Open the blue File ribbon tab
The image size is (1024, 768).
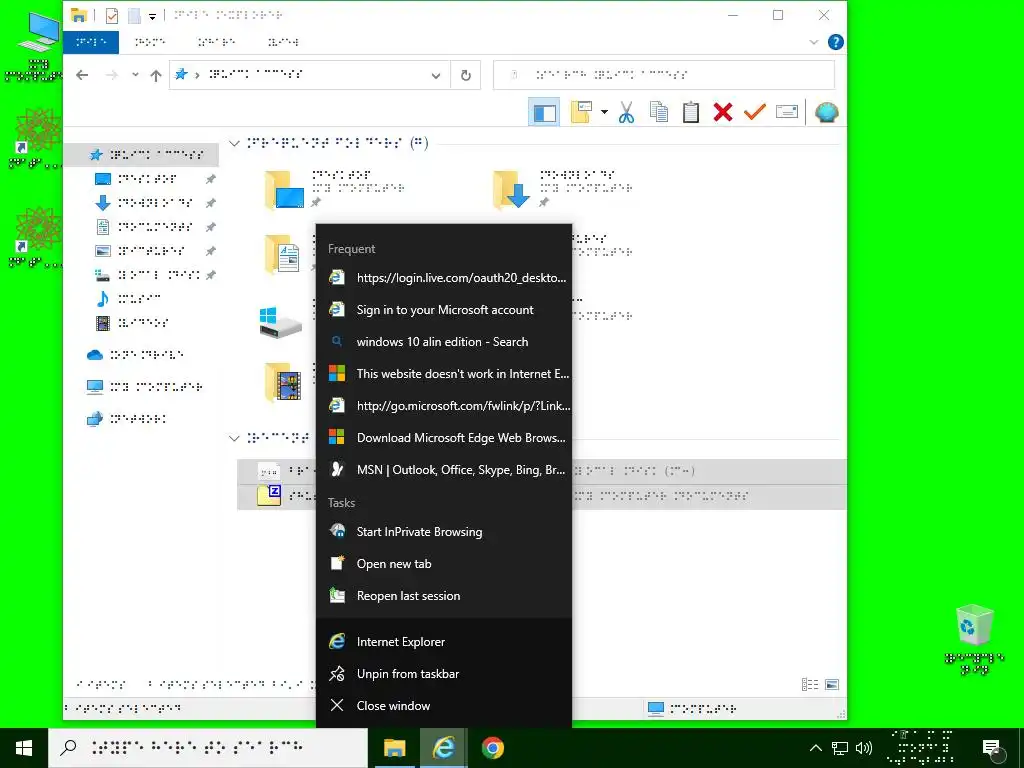point(91,42)
